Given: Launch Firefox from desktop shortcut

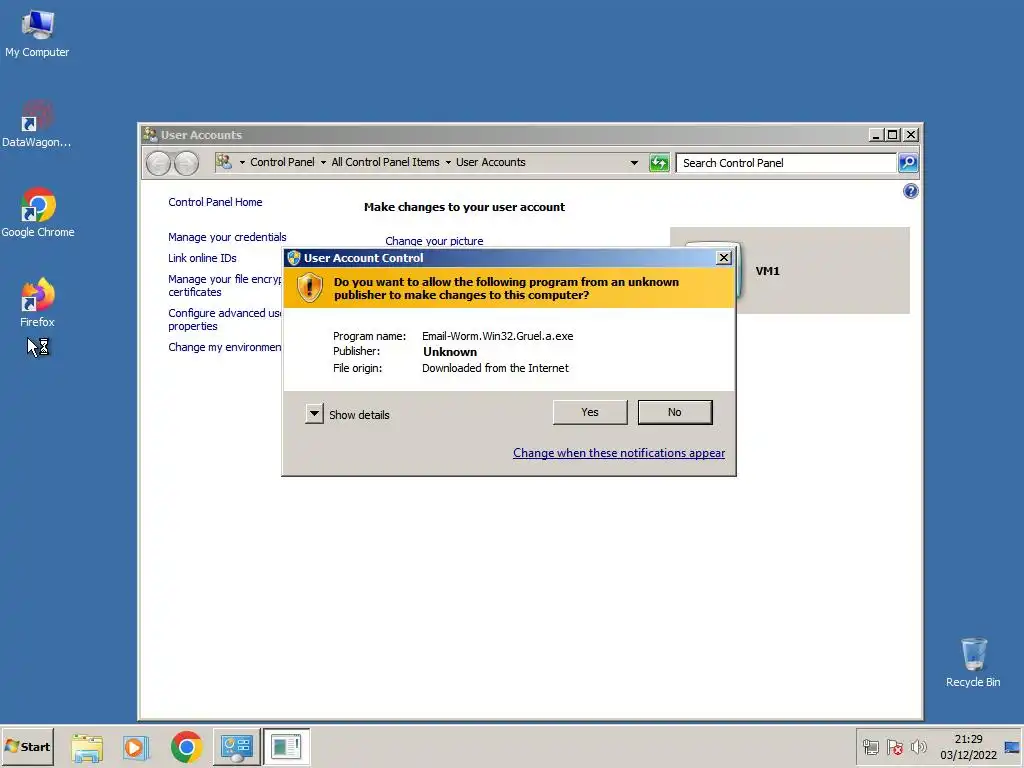Looking at the screenshot, I should click(x=37, y=302).
